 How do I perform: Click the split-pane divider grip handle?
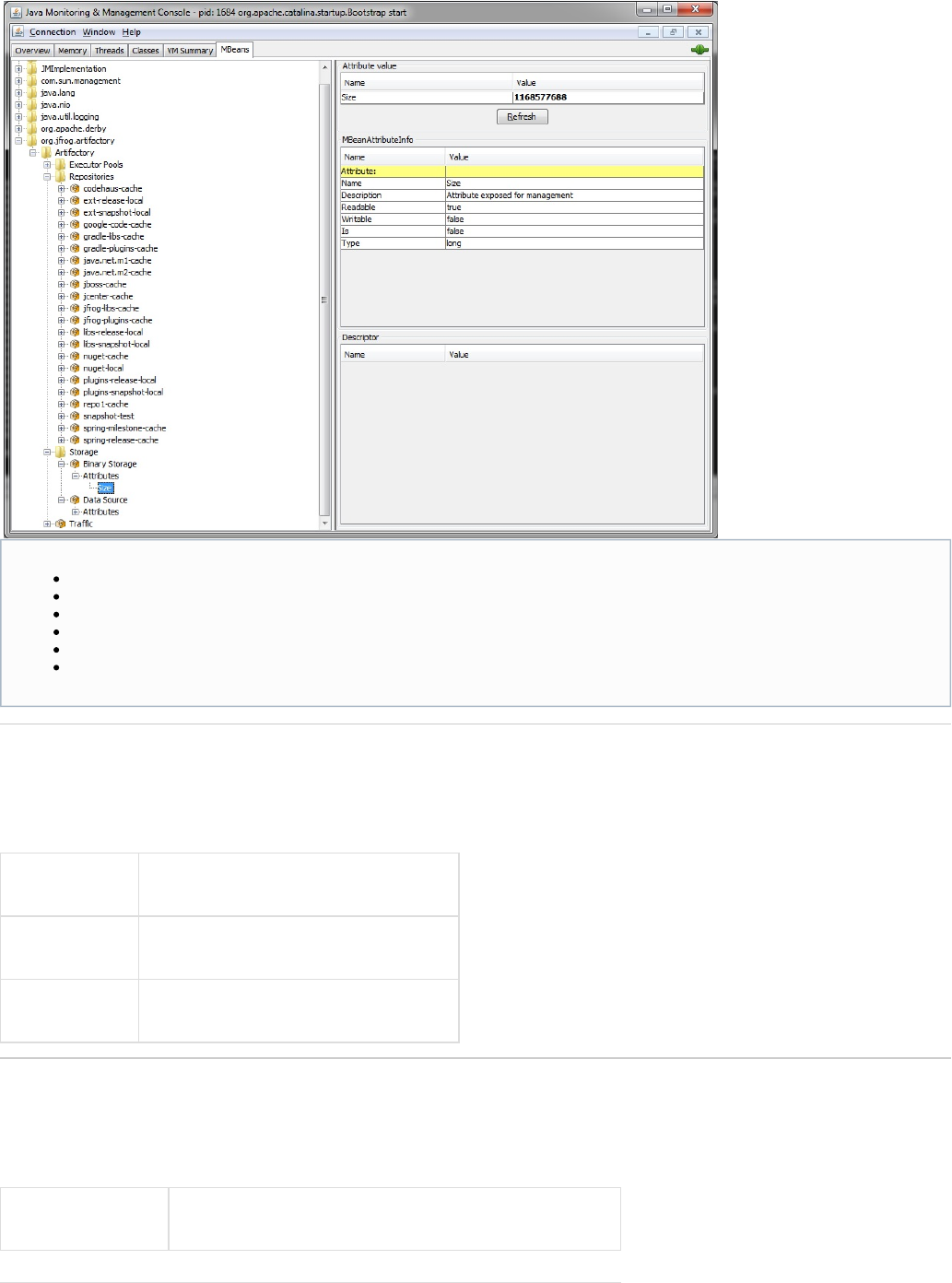323,300
